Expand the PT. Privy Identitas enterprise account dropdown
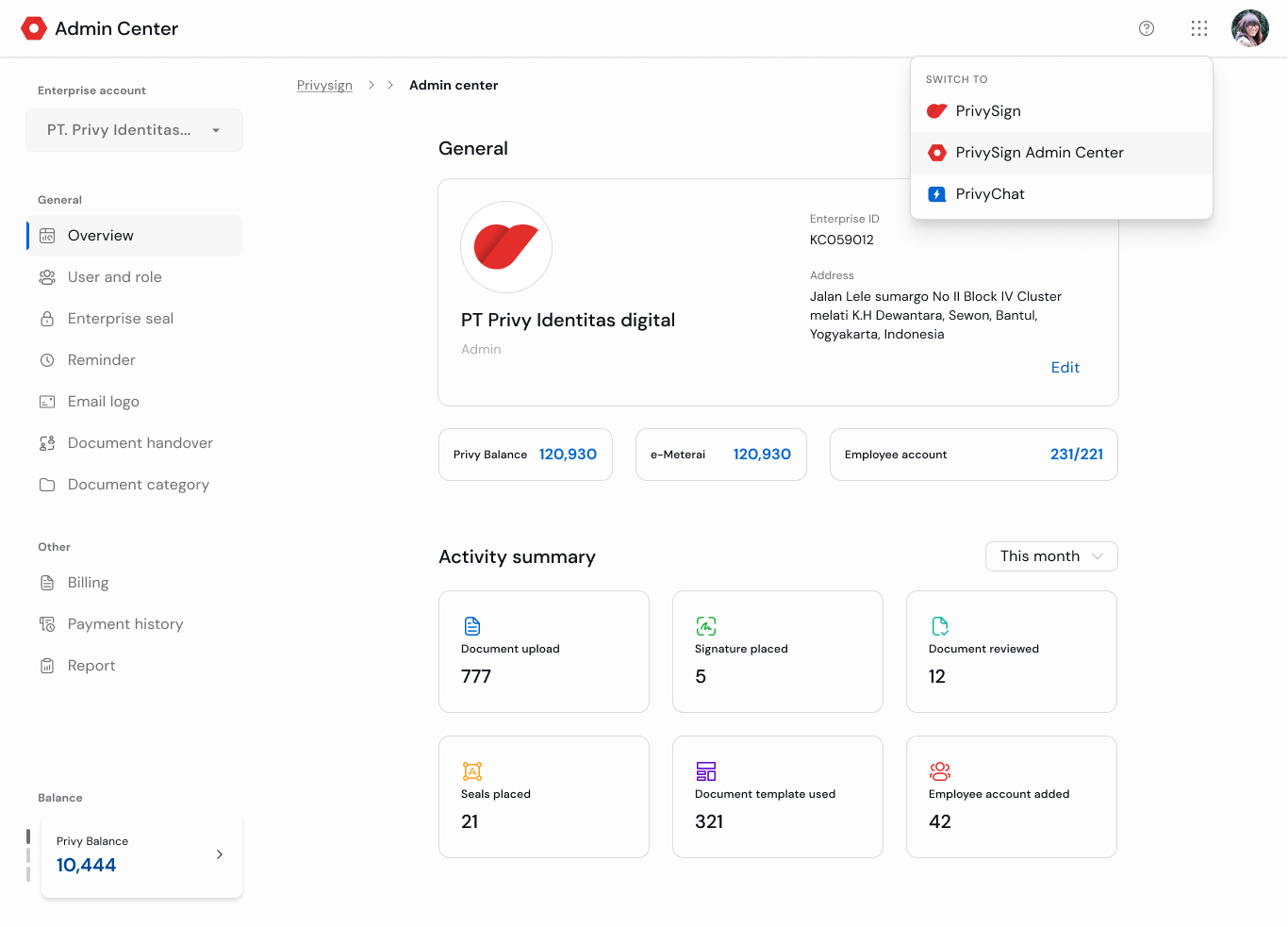The height and width of the screenshot is (927, 1288). pos(134,130)
